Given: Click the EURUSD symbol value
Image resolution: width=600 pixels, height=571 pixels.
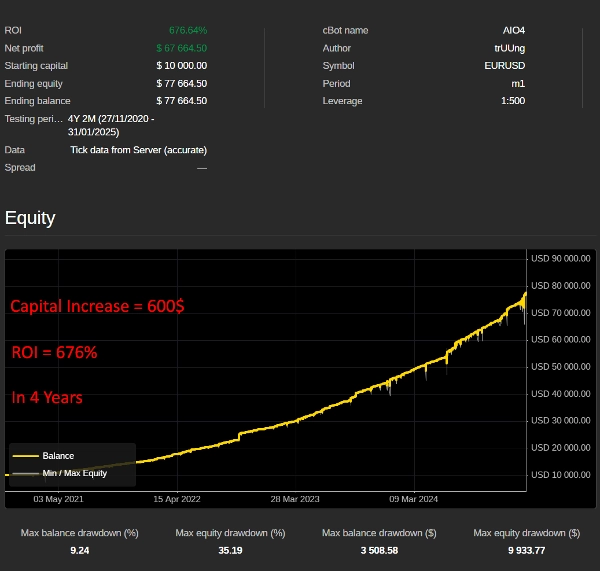Looking at the screenshot, I should 506,66.
